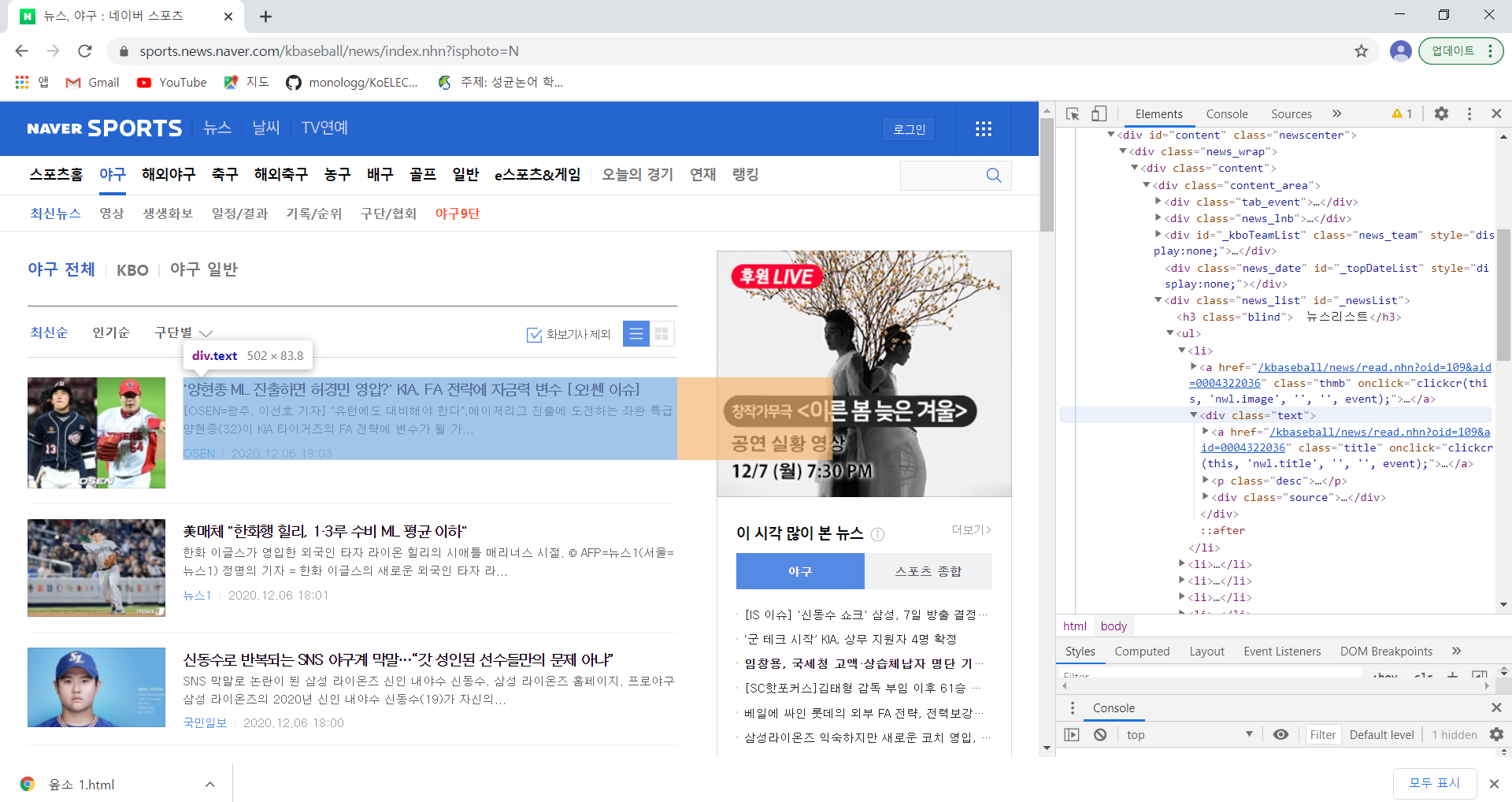The image size is (1512, 802).
Task: Expand p class desc node
Action: tap(1206, 481)
